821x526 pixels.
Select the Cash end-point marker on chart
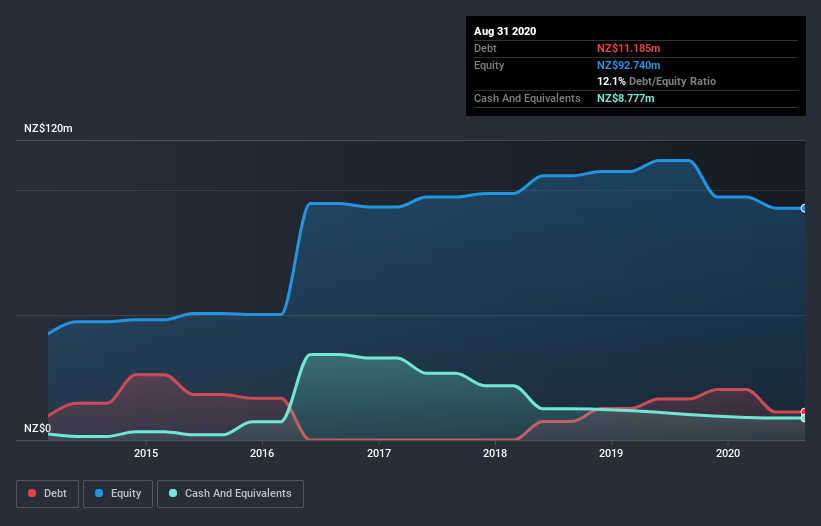(x=804, y=418)
